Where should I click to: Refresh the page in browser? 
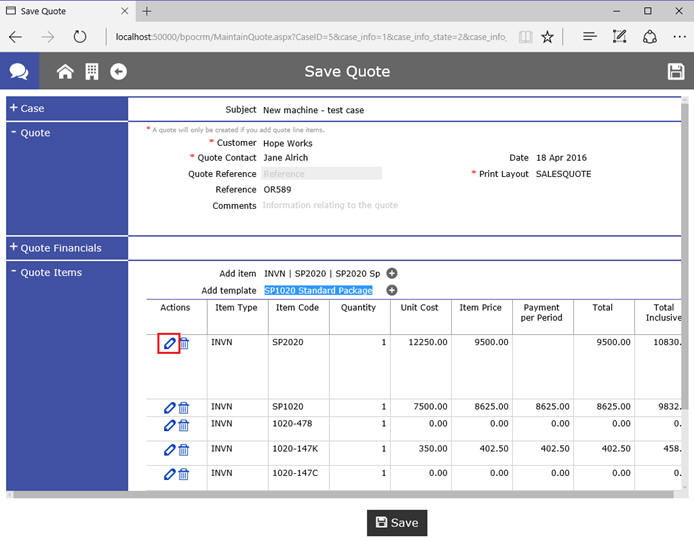79,37
